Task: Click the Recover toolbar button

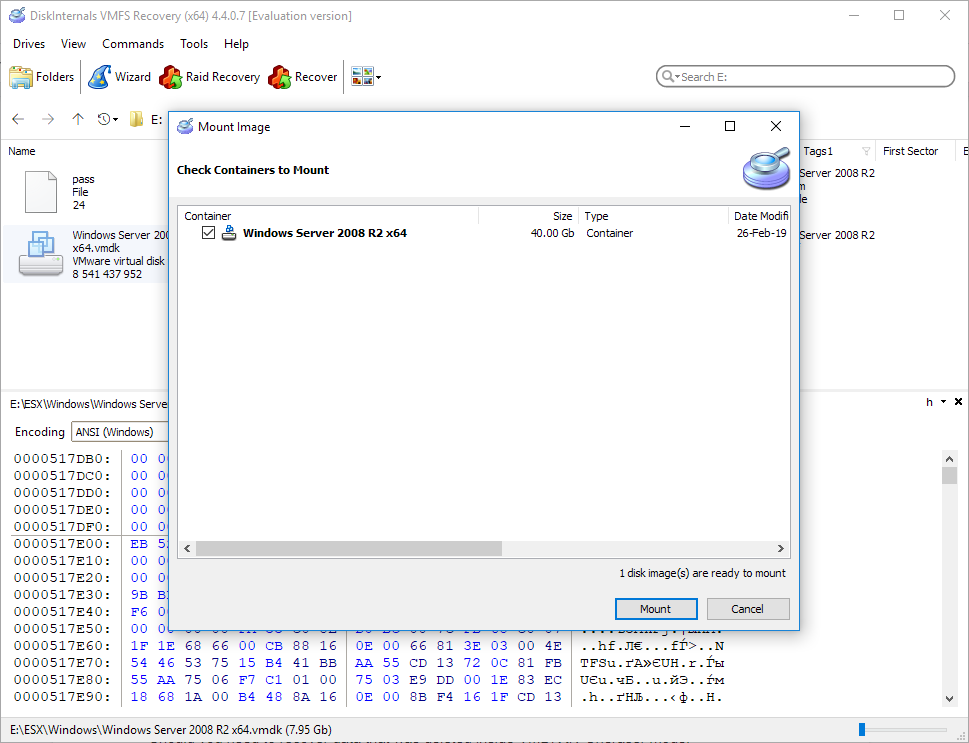Action: [x=303, y=77]
